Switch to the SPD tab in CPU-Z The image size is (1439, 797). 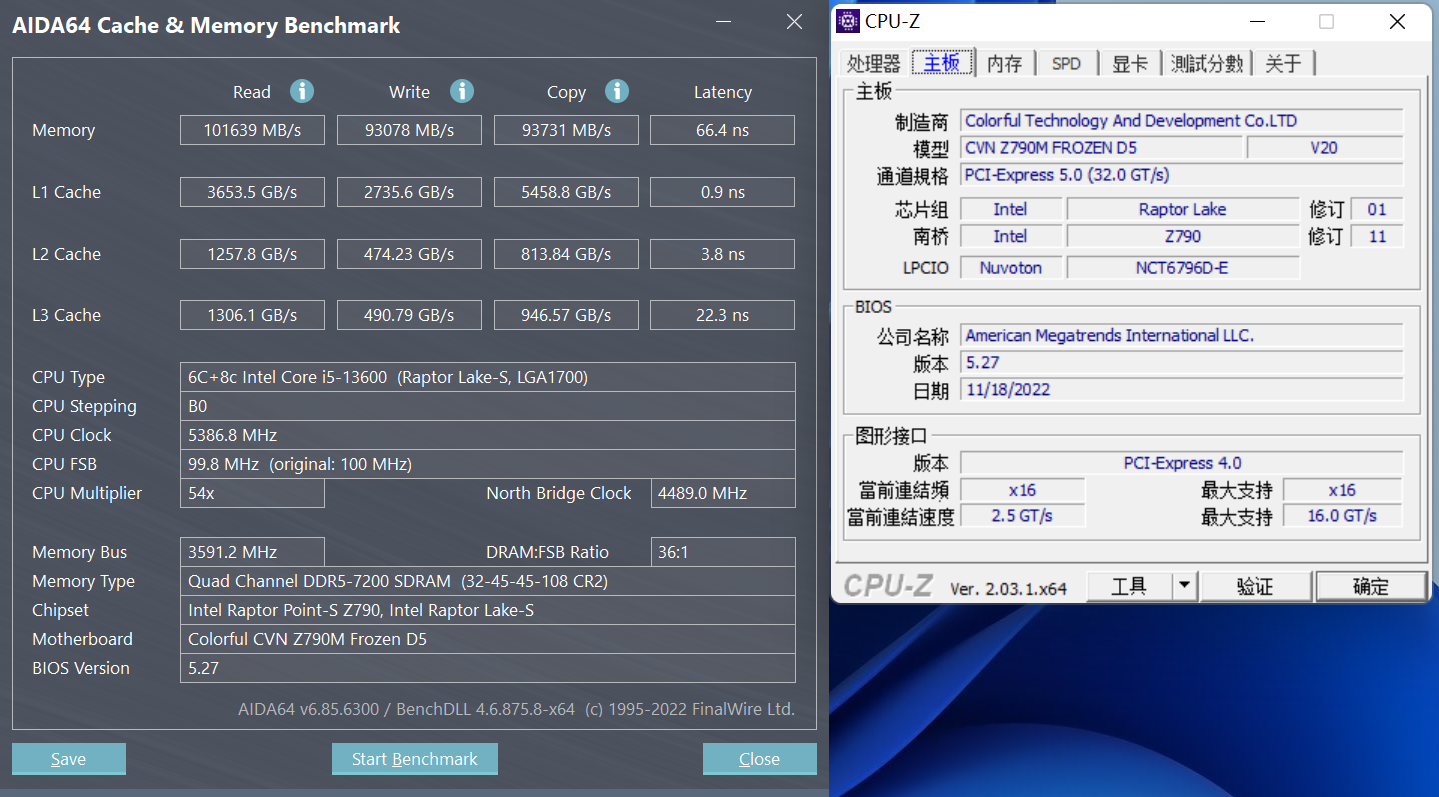coord(1067,63)
